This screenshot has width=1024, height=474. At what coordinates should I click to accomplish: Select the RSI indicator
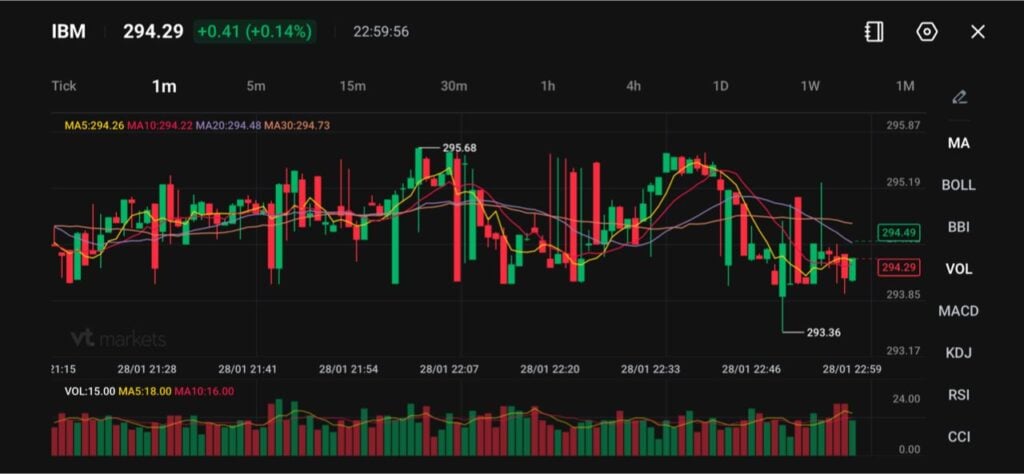(958, 395)
